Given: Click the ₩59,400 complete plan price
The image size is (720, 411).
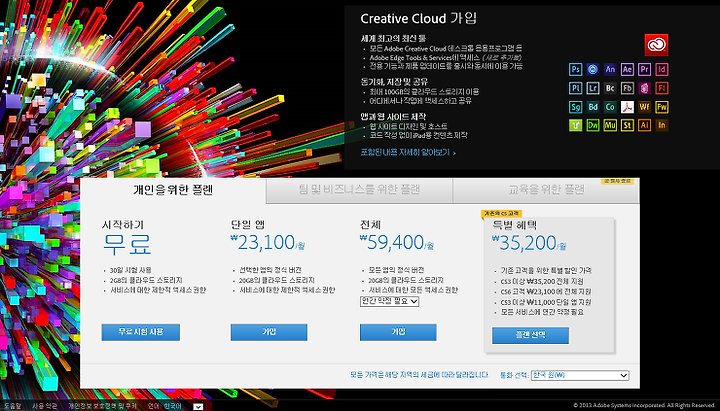Looking at the screenshot, I should 397,242.
